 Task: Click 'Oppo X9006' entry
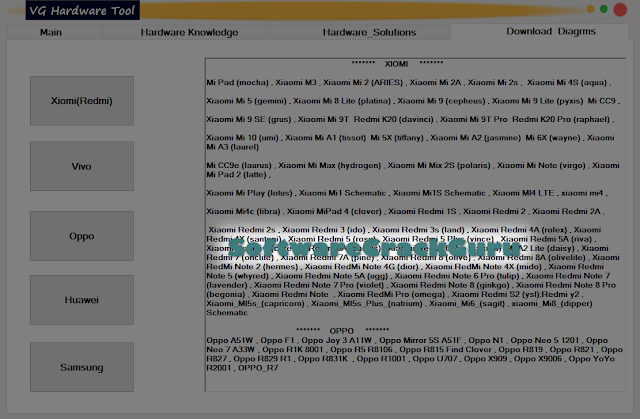tap(538, 359)
